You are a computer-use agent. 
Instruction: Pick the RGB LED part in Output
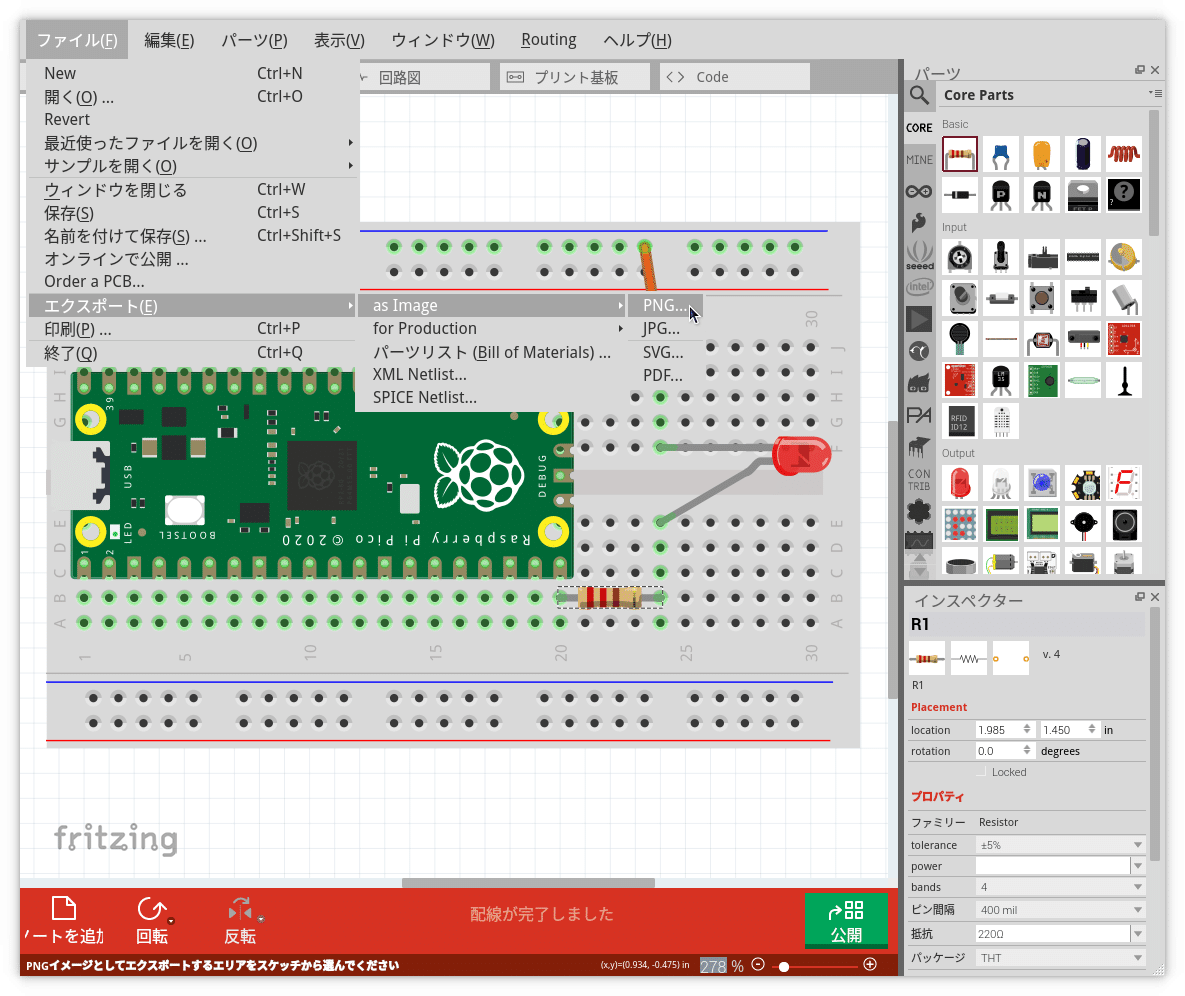coord(1001,484)
